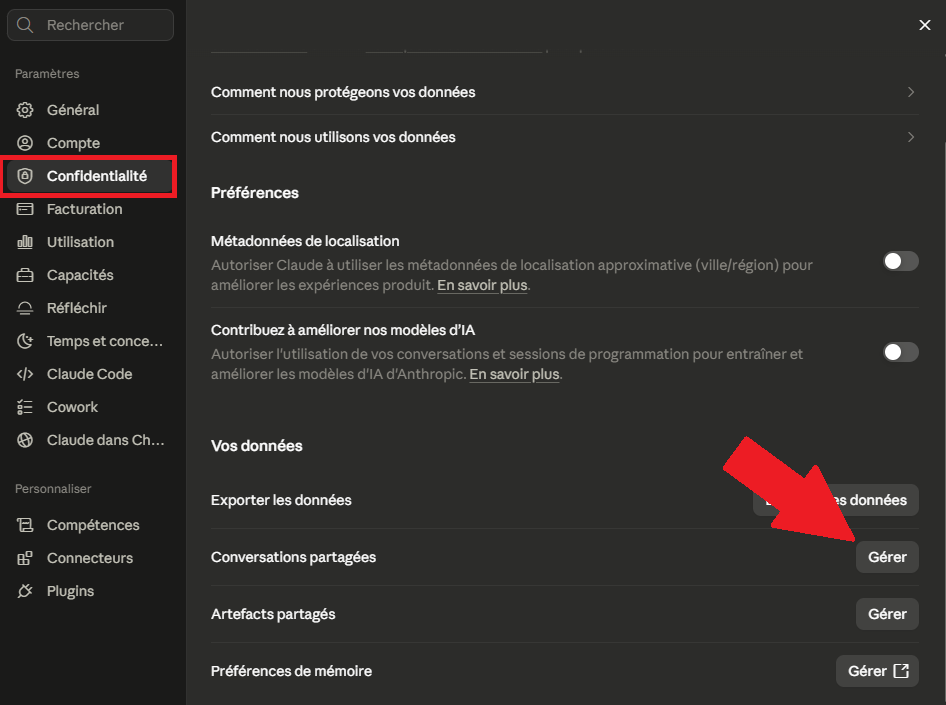Click the Connecteurs icon
This screenshot has width=946, height=705.
click(25, 558)
